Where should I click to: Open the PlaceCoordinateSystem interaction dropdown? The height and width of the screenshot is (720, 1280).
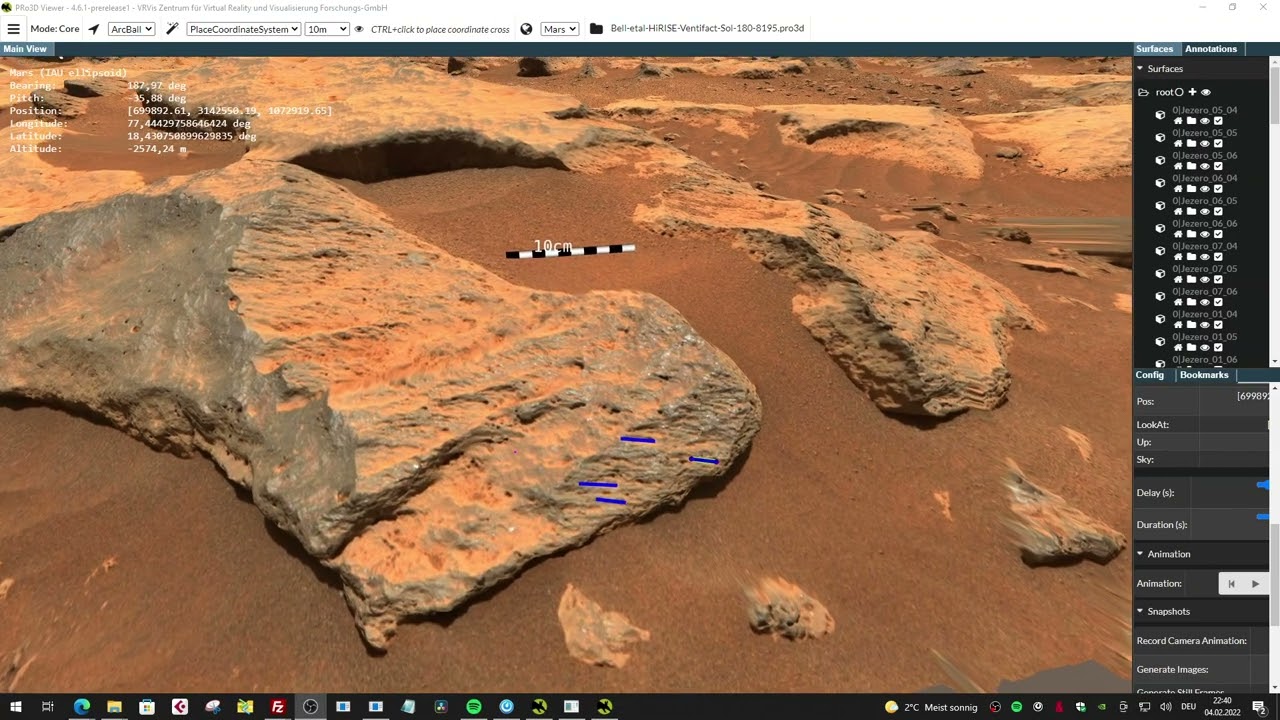pos(244,29)
